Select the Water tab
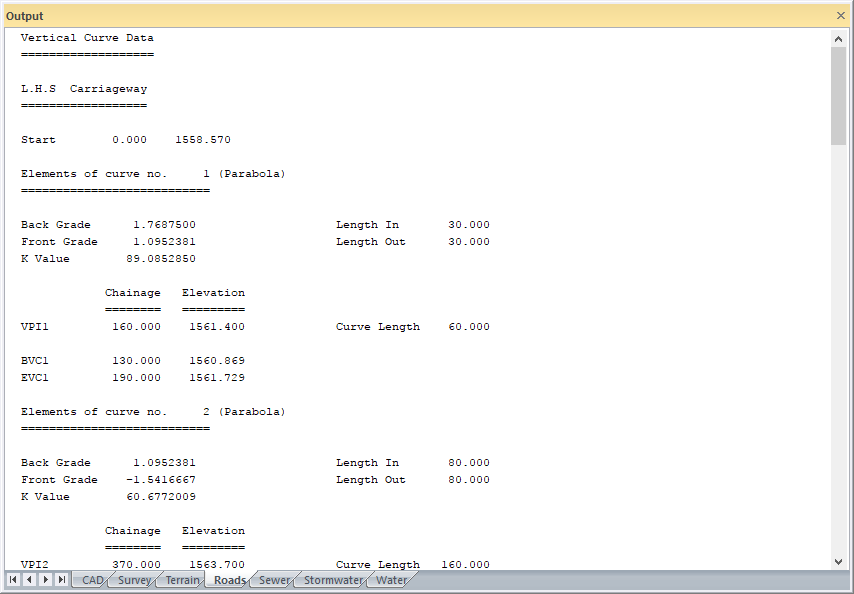This screenshot has width=854, height=594. tap(391, 580)
